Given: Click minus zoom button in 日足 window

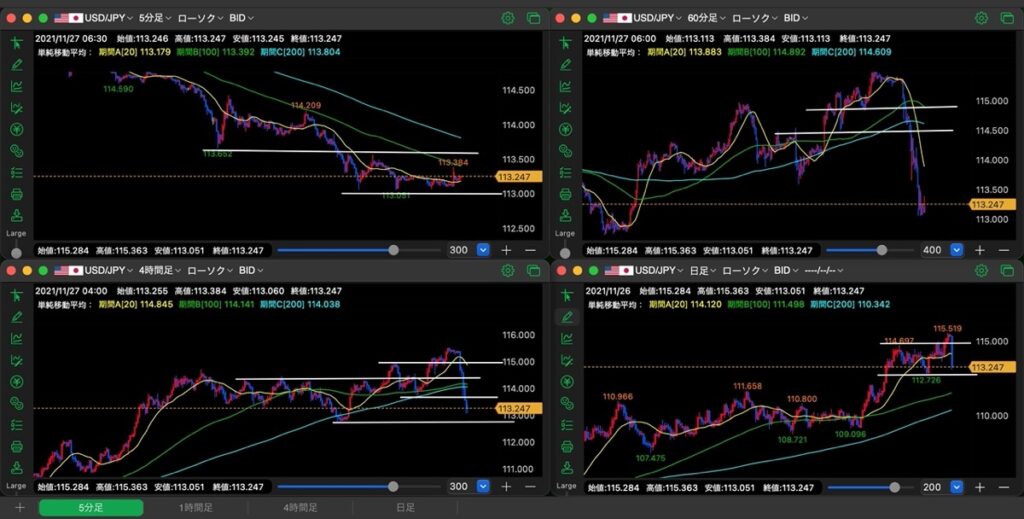Looking at the screenshot, I should tap(1003, 487).
